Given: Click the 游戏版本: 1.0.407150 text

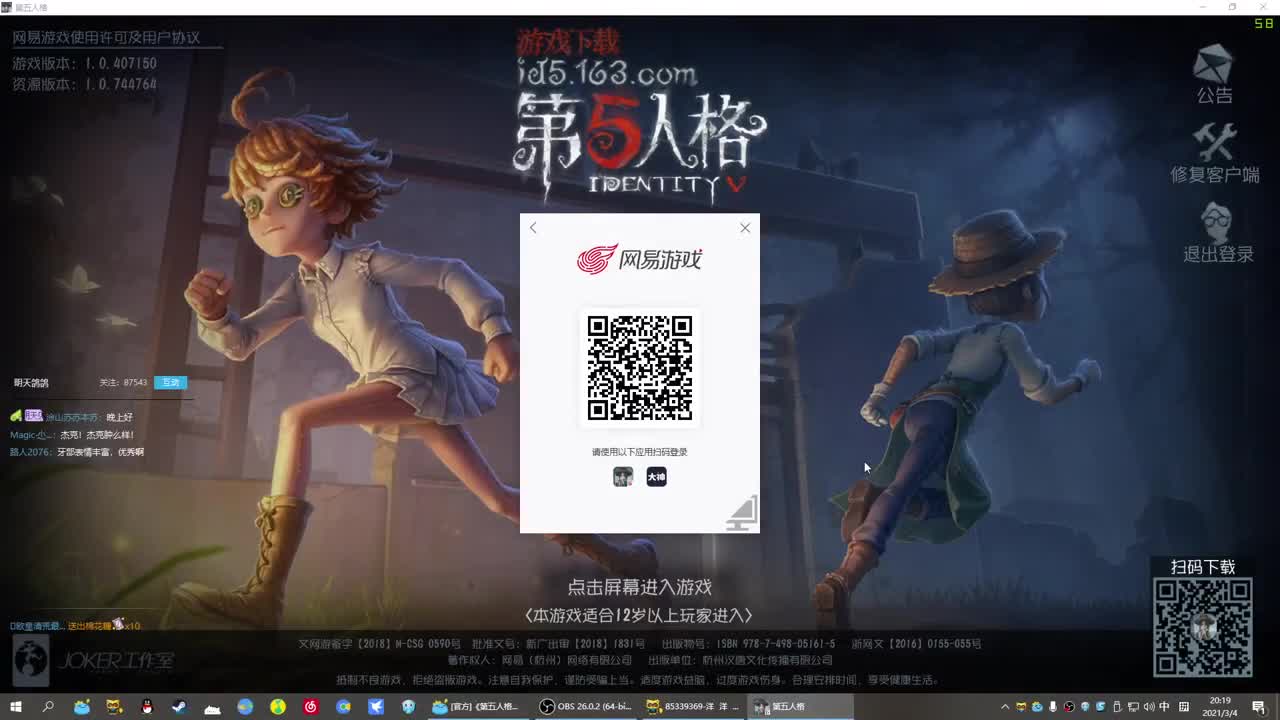Looking at the screenshot, I should pos(85,63).
